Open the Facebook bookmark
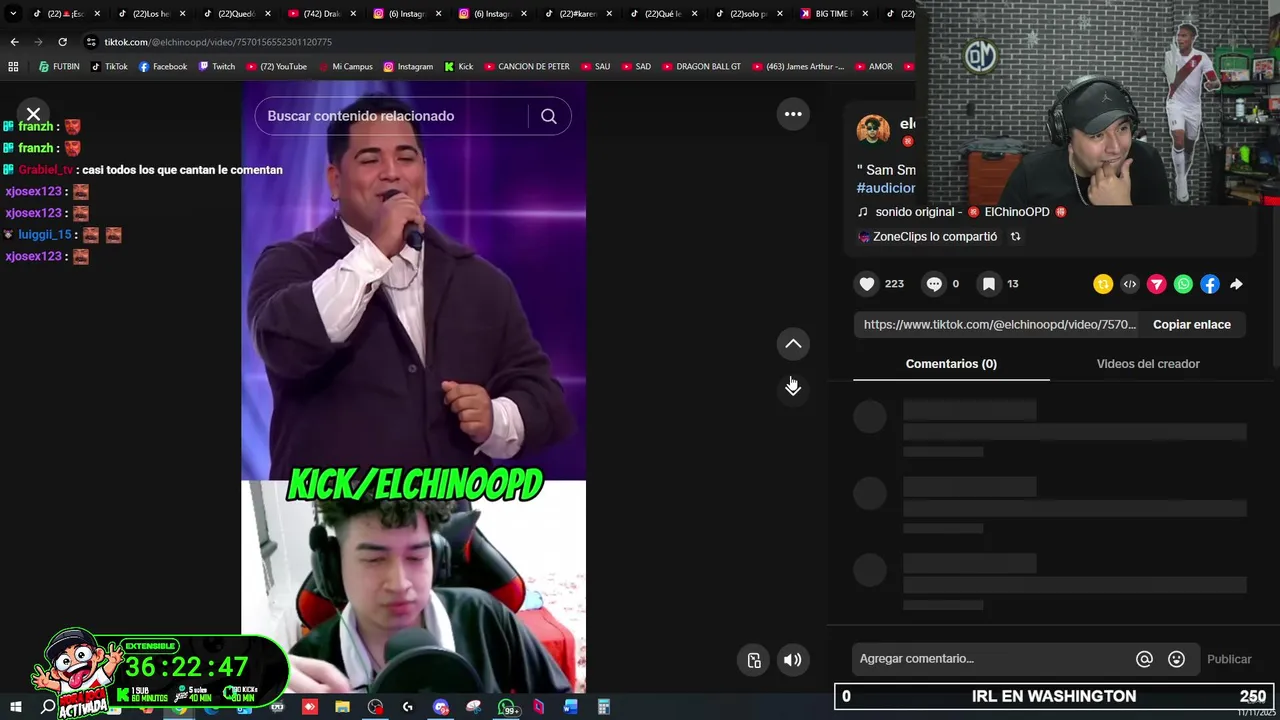The image size is (1280, 720). [163, 67]
